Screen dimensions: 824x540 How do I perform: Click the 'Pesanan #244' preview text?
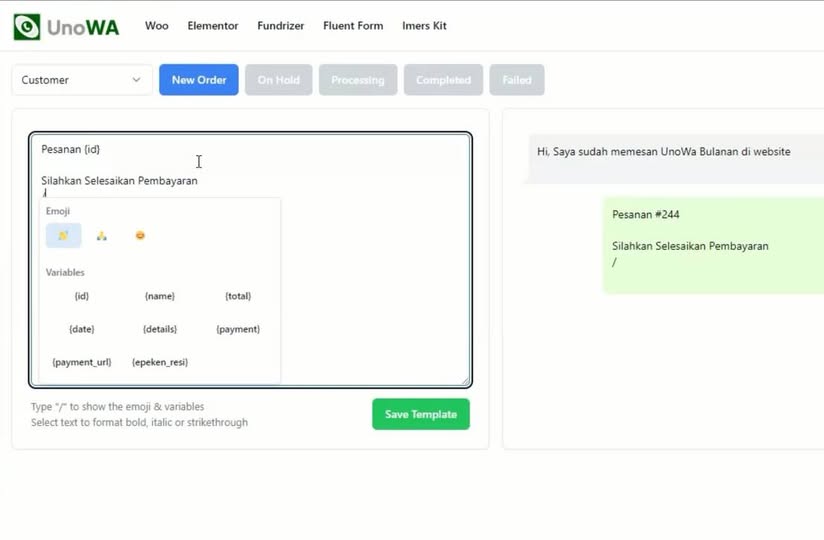tap(645, 214)
